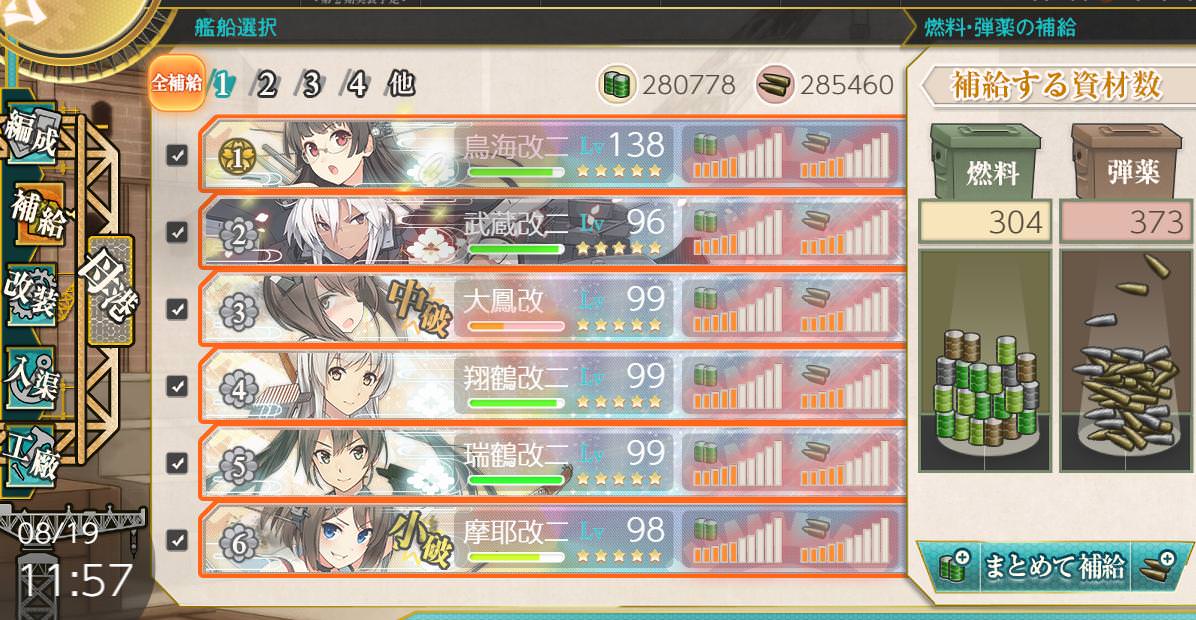Screen dimensions: 1196x620
Task: Click the 全補給 resupply-all button
Action: click(x=177, y=82)
